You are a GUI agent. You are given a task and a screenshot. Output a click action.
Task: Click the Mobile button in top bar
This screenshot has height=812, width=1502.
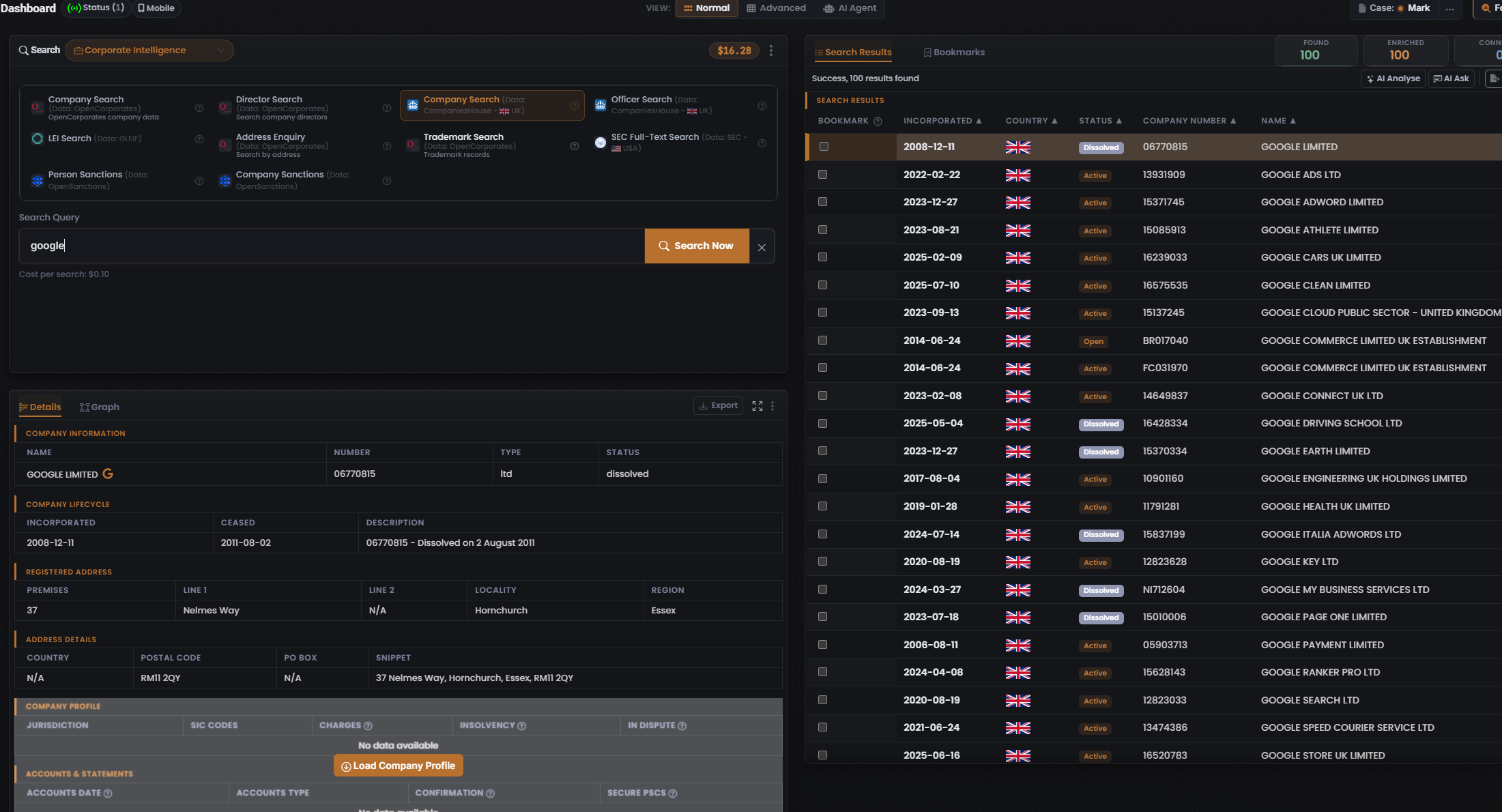click(x=156, y=8)
